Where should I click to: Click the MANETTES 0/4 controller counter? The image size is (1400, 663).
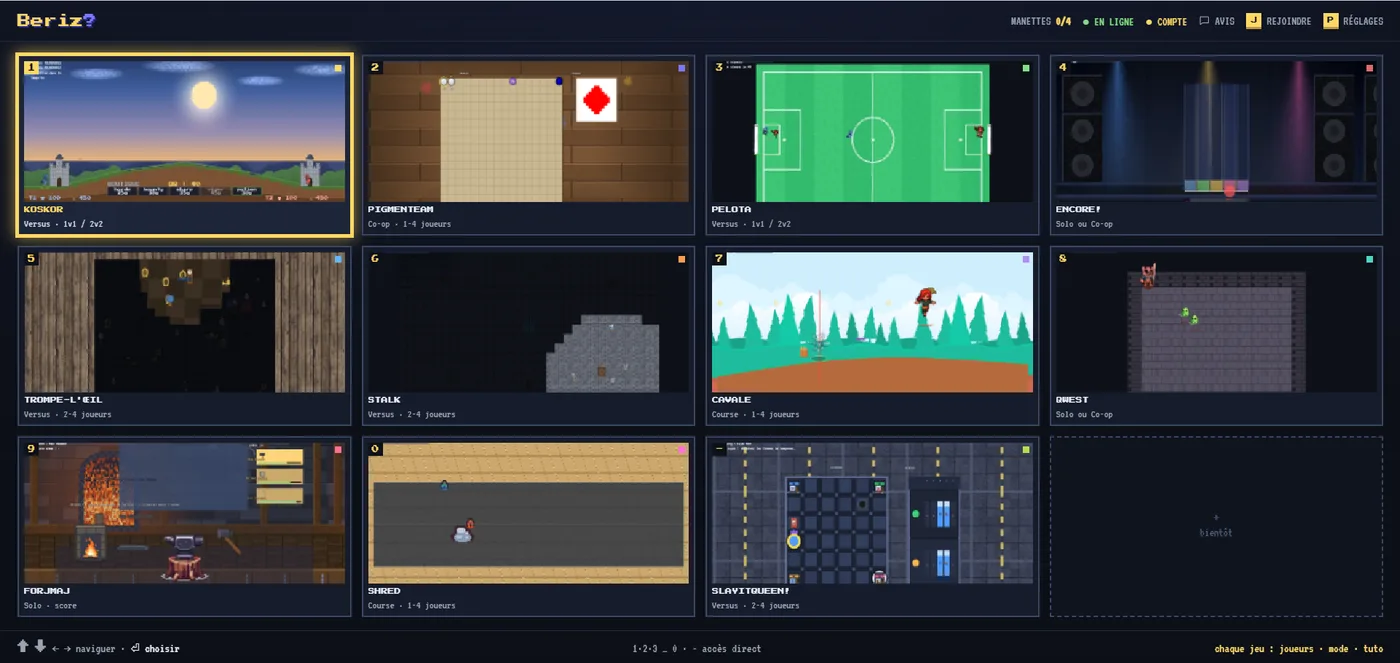[x=1040, y=21]
